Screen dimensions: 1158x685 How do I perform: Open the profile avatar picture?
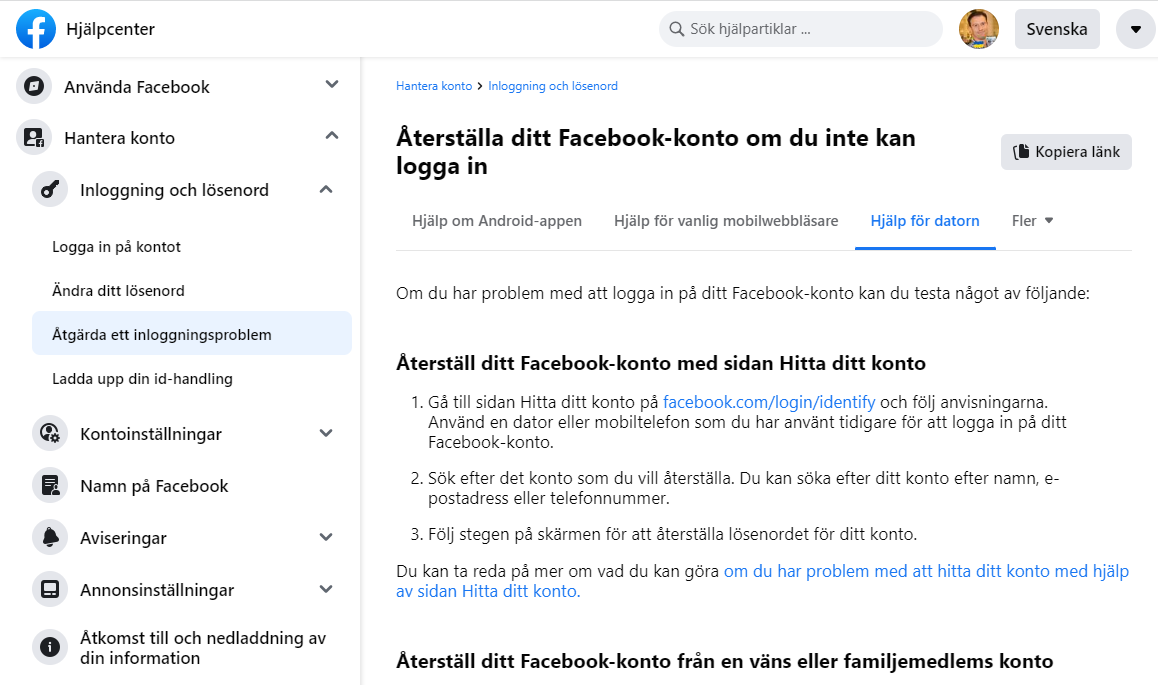click(978, 29)
